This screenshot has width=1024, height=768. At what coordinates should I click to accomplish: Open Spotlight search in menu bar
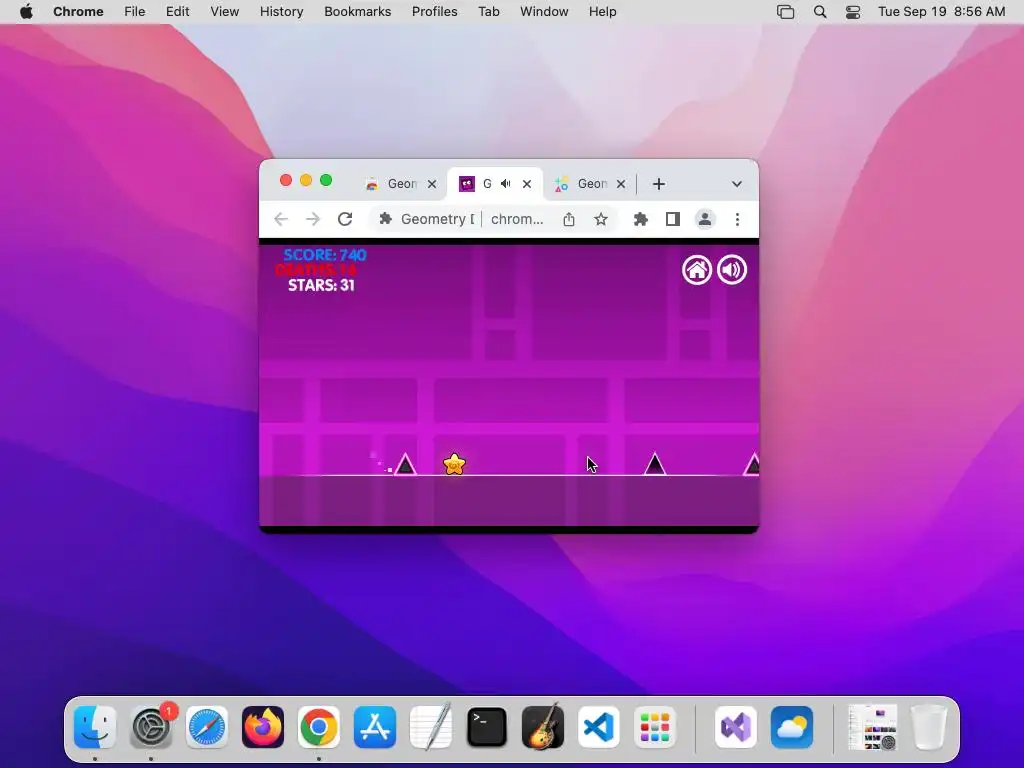click(820, 12)
